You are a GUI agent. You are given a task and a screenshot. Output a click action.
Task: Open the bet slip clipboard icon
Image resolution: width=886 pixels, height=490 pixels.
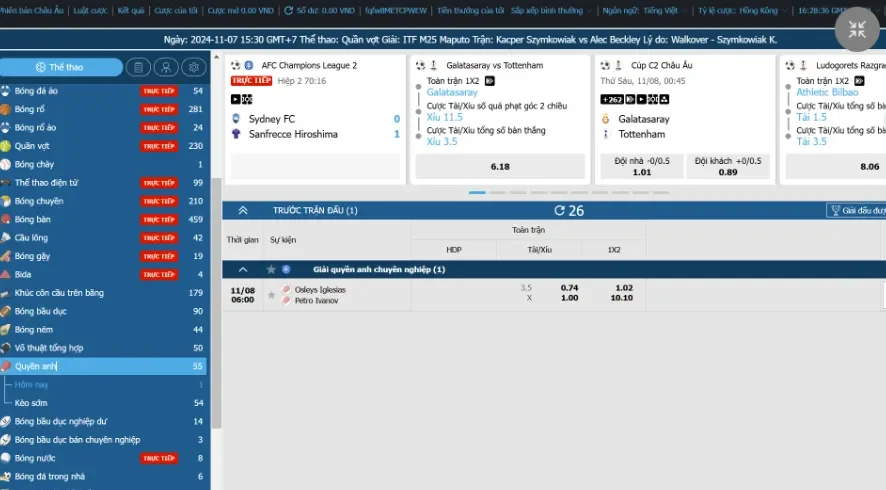pyautogui.click(x=139, y=67)
